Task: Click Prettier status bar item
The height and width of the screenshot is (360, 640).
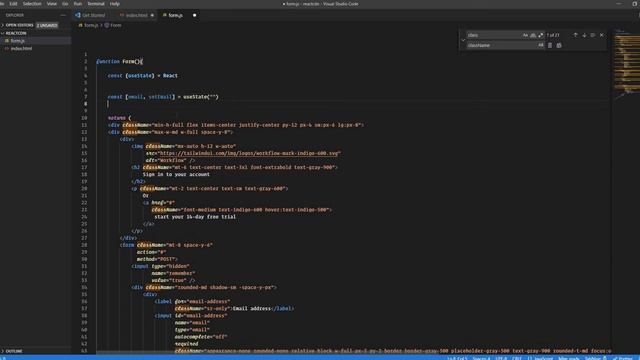Action: (622, 358)
